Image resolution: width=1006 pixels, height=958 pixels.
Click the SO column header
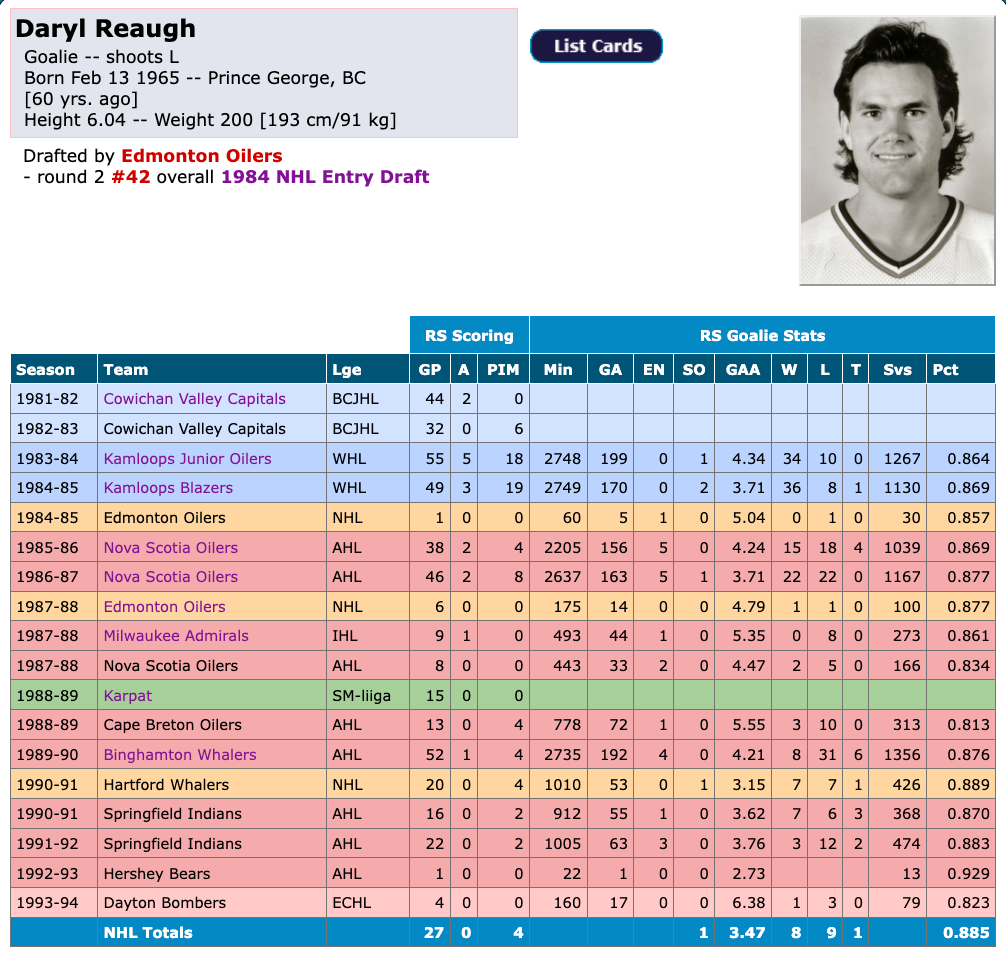coord(694,370)
